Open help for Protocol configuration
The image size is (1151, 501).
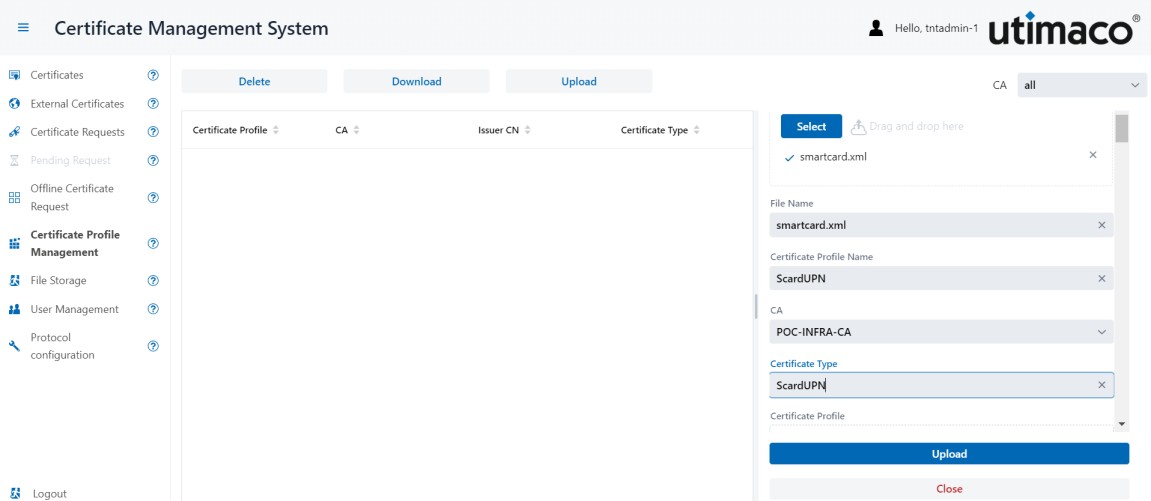pos(153,346)
